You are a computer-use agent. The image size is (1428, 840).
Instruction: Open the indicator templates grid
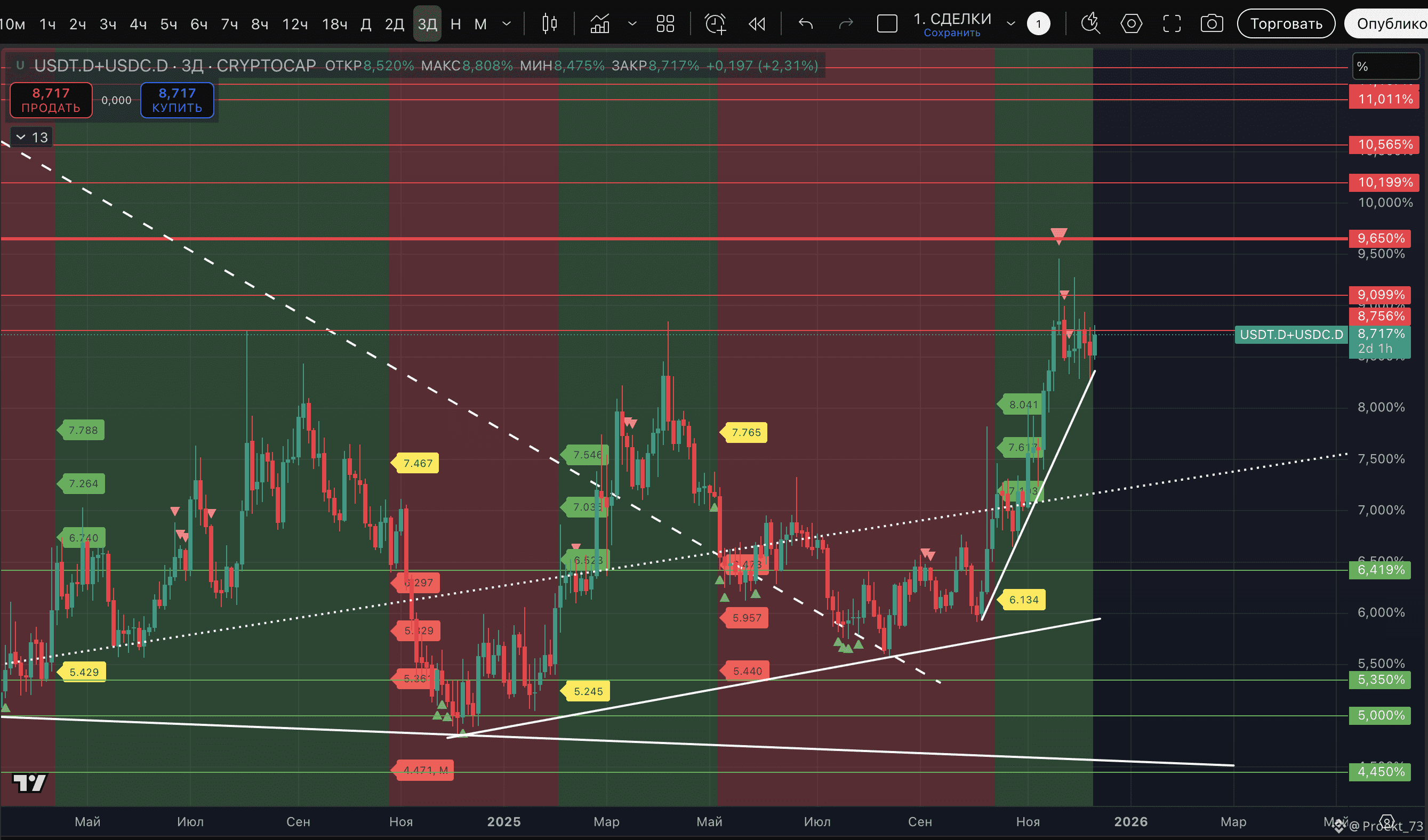(x=665, y=24)
